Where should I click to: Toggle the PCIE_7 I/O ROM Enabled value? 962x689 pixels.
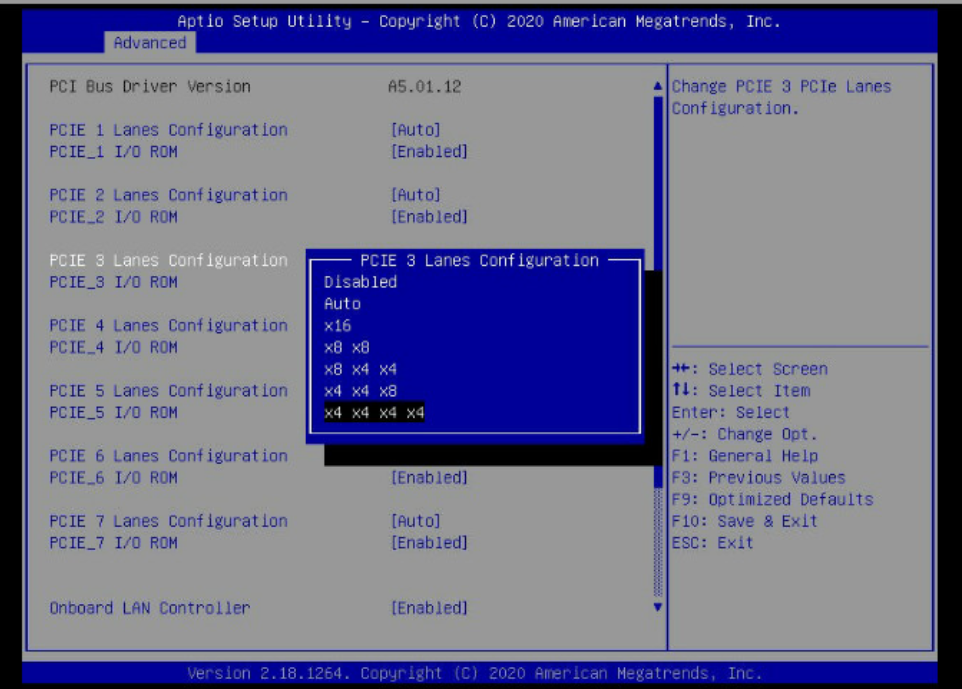tap(428, 543)
